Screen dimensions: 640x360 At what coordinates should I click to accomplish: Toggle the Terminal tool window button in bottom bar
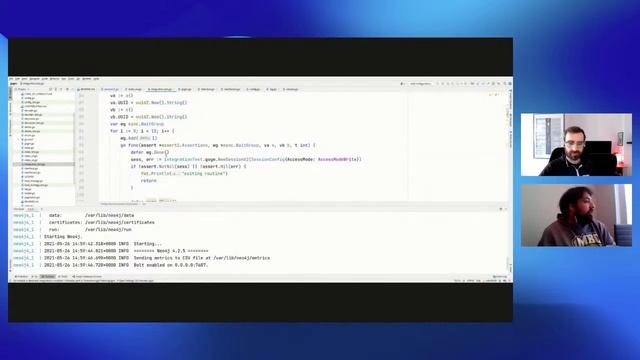pyautogui.click(x=48, y=276)
